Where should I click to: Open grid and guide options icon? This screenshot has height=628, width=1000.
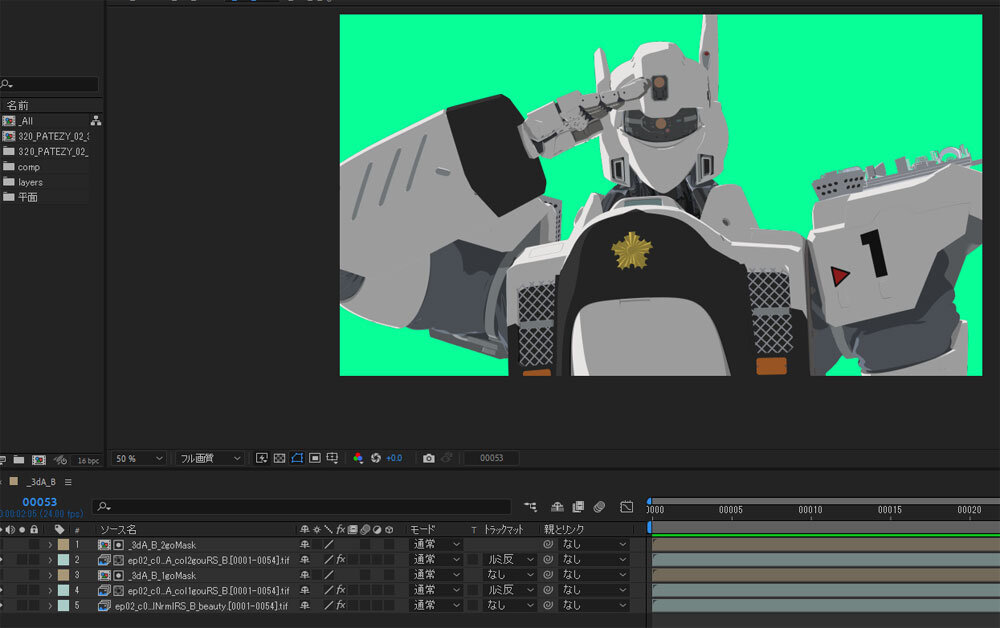point(332,458)
